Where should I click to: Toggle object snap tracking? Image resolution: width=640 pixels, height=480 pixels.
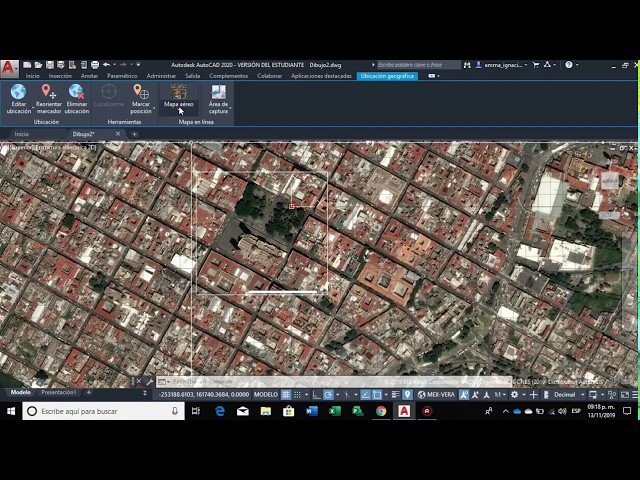pos(365,395)
